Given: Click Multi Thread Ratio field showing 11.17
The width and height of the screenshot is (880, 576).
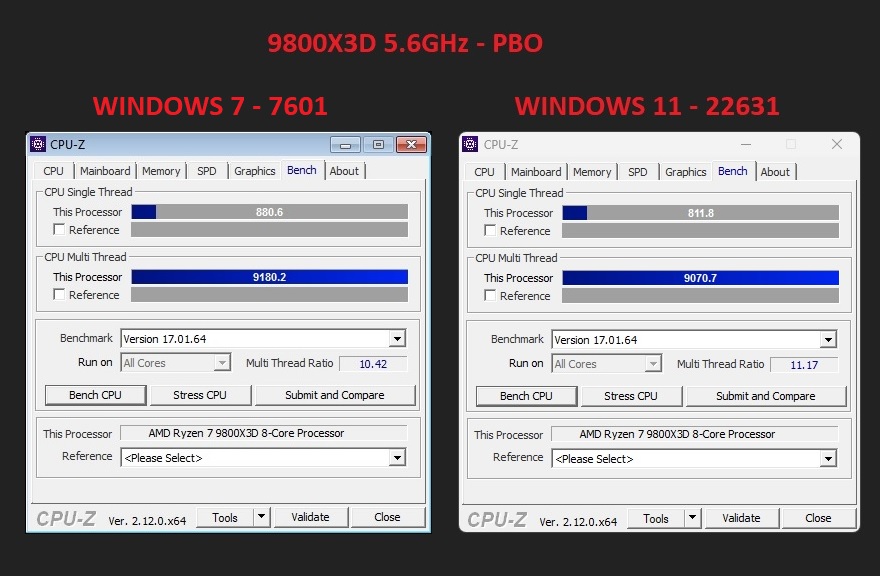Looking at the screenshot, I should (x=804, y=365).
